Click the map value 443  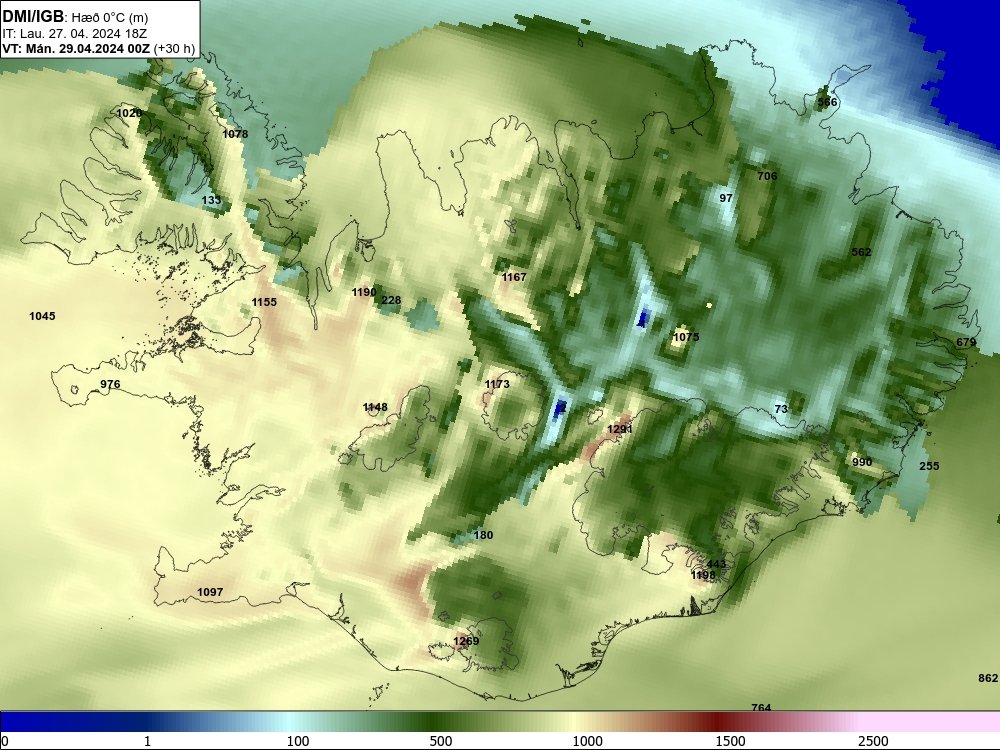click(716, 564)
